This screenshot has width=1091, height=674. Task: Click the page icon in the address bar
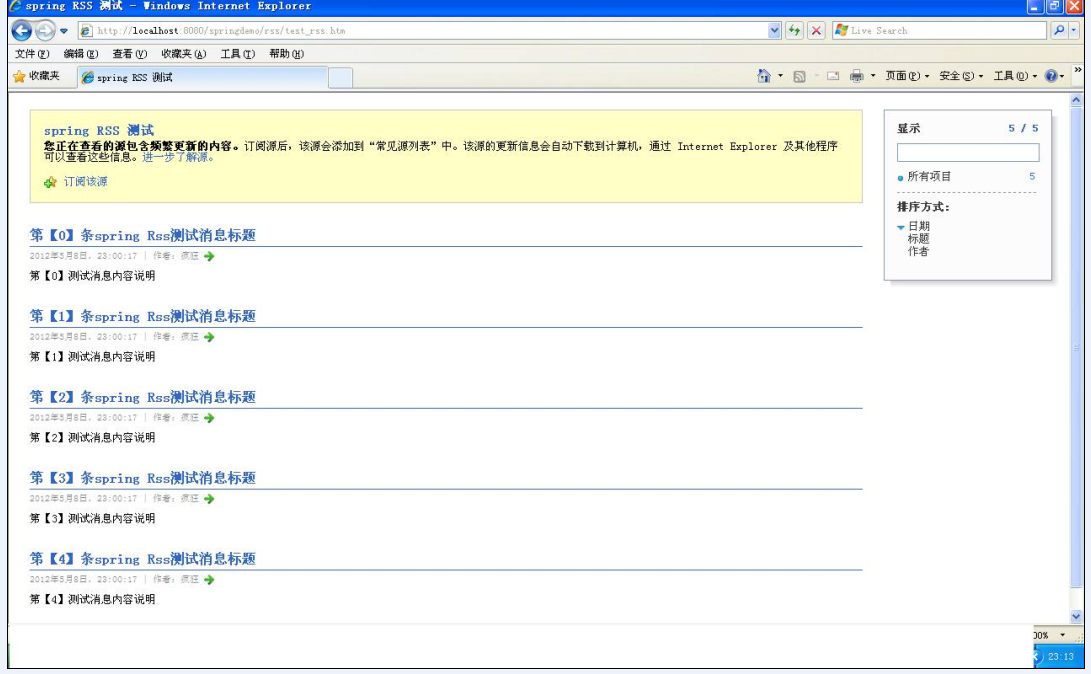point(86,31)
